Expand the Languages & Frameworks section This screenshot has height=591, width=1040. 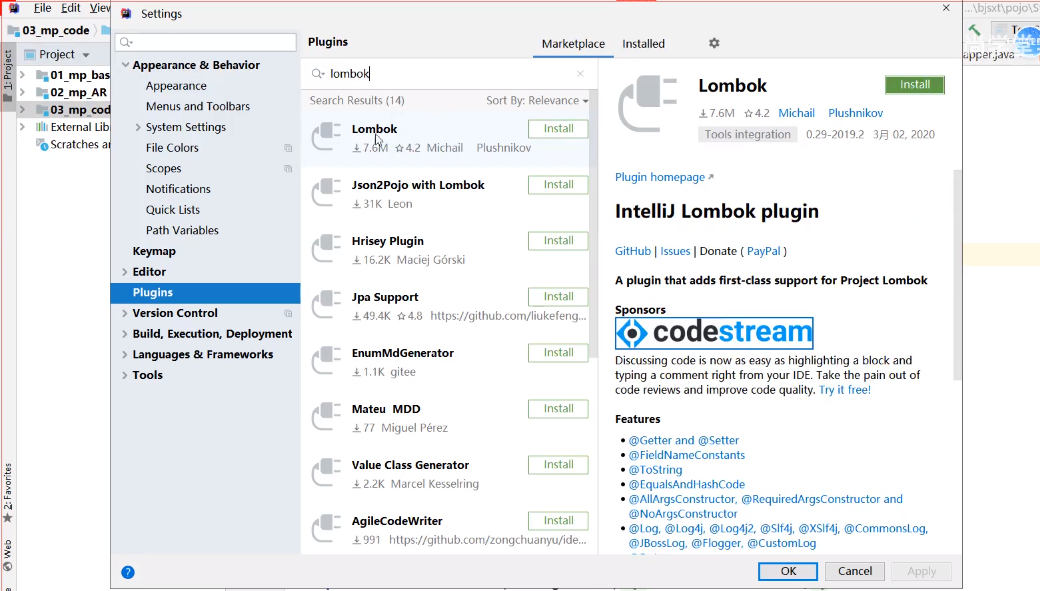point(125,354)
